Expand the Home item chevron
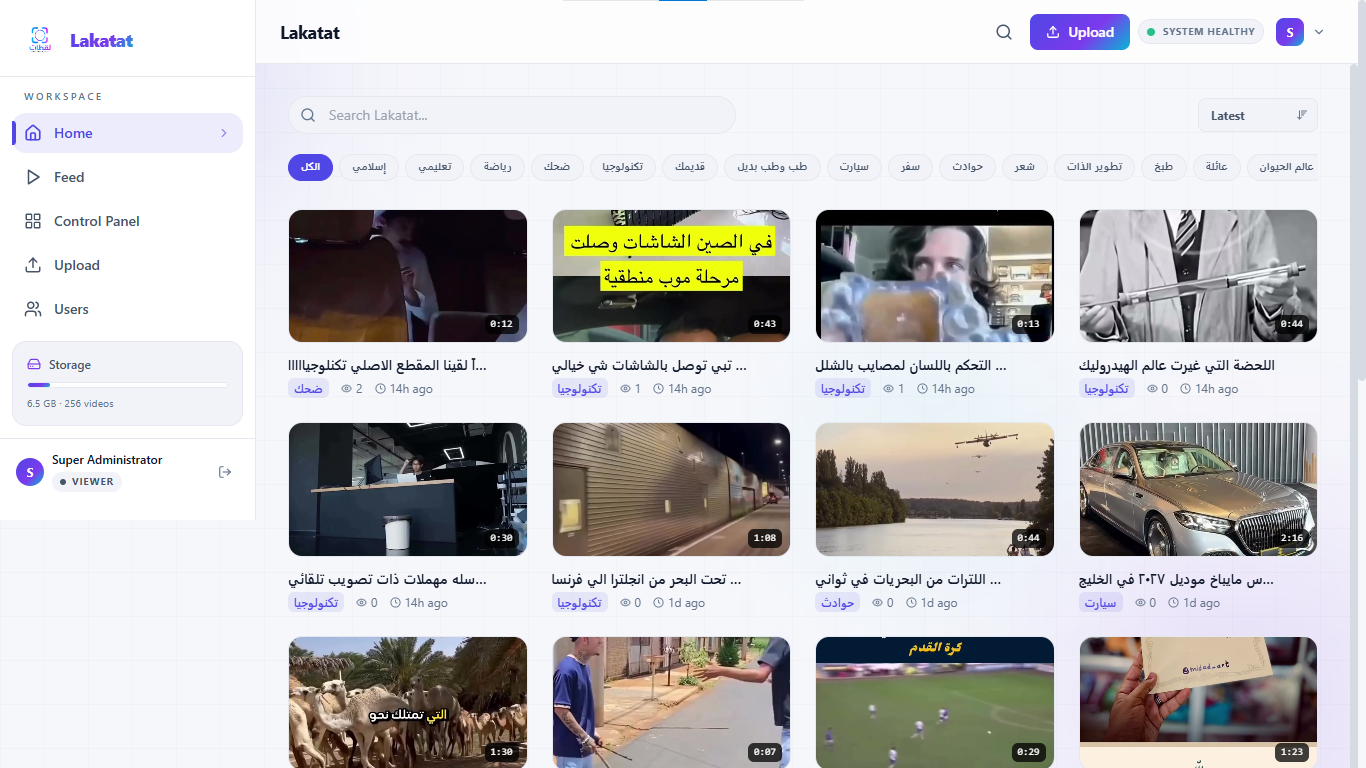The height and width of the screenshot is (768, 1366). 224,133
